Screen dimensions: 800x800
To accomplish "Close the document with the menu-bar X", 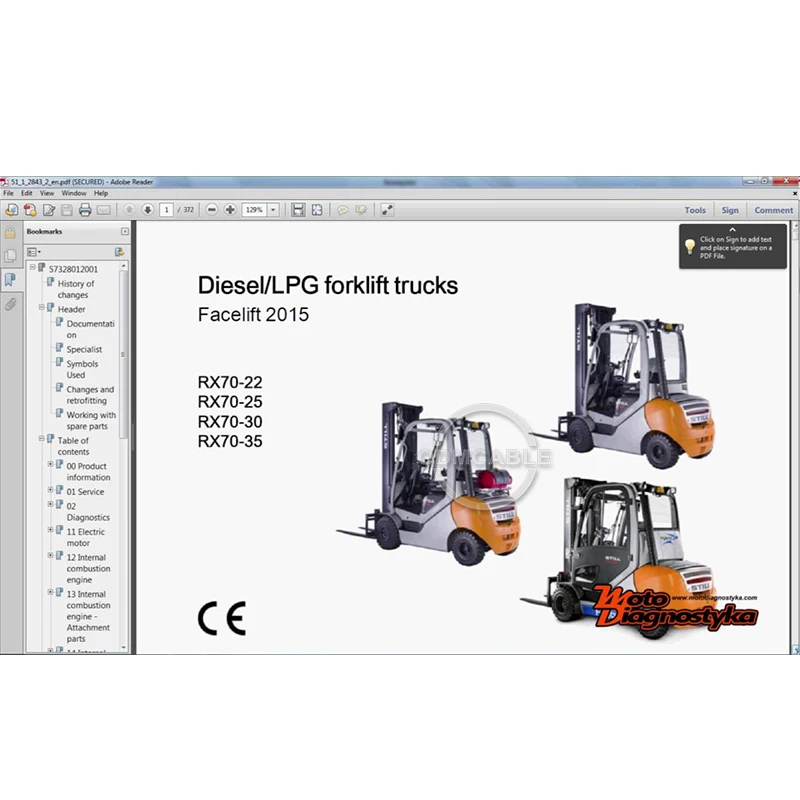I will (x=795, y=193).
